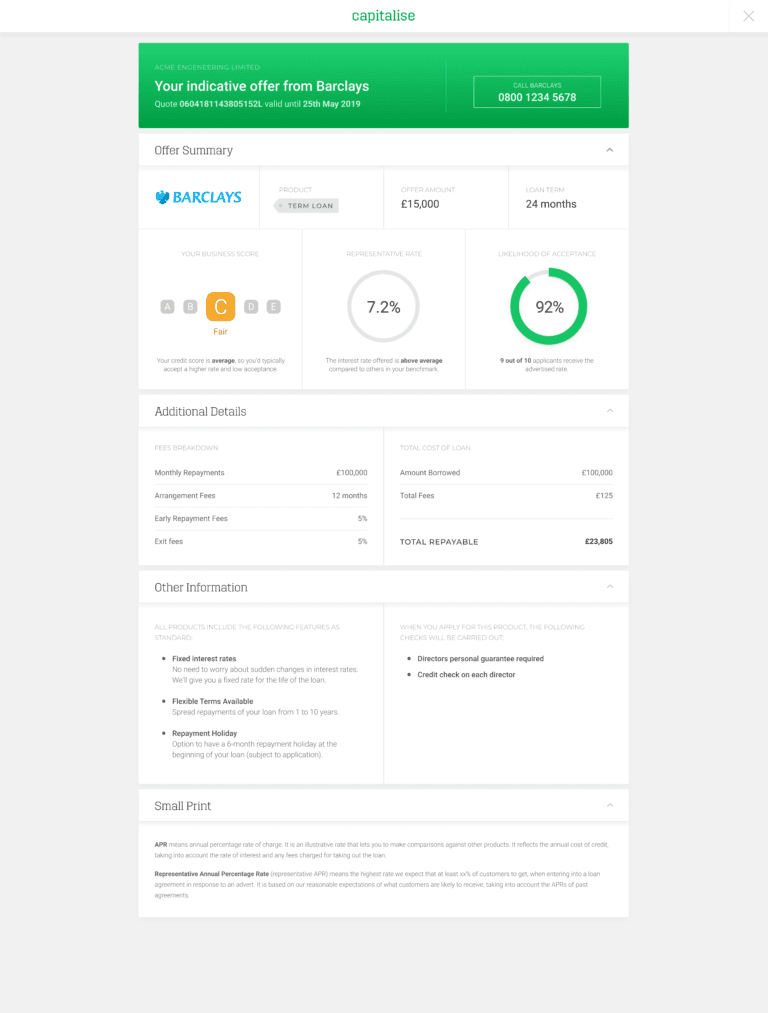Click the Offer Summary heading
Image resolution: width=768 pixels, height=1013 pixels.
tap(193, 150)
